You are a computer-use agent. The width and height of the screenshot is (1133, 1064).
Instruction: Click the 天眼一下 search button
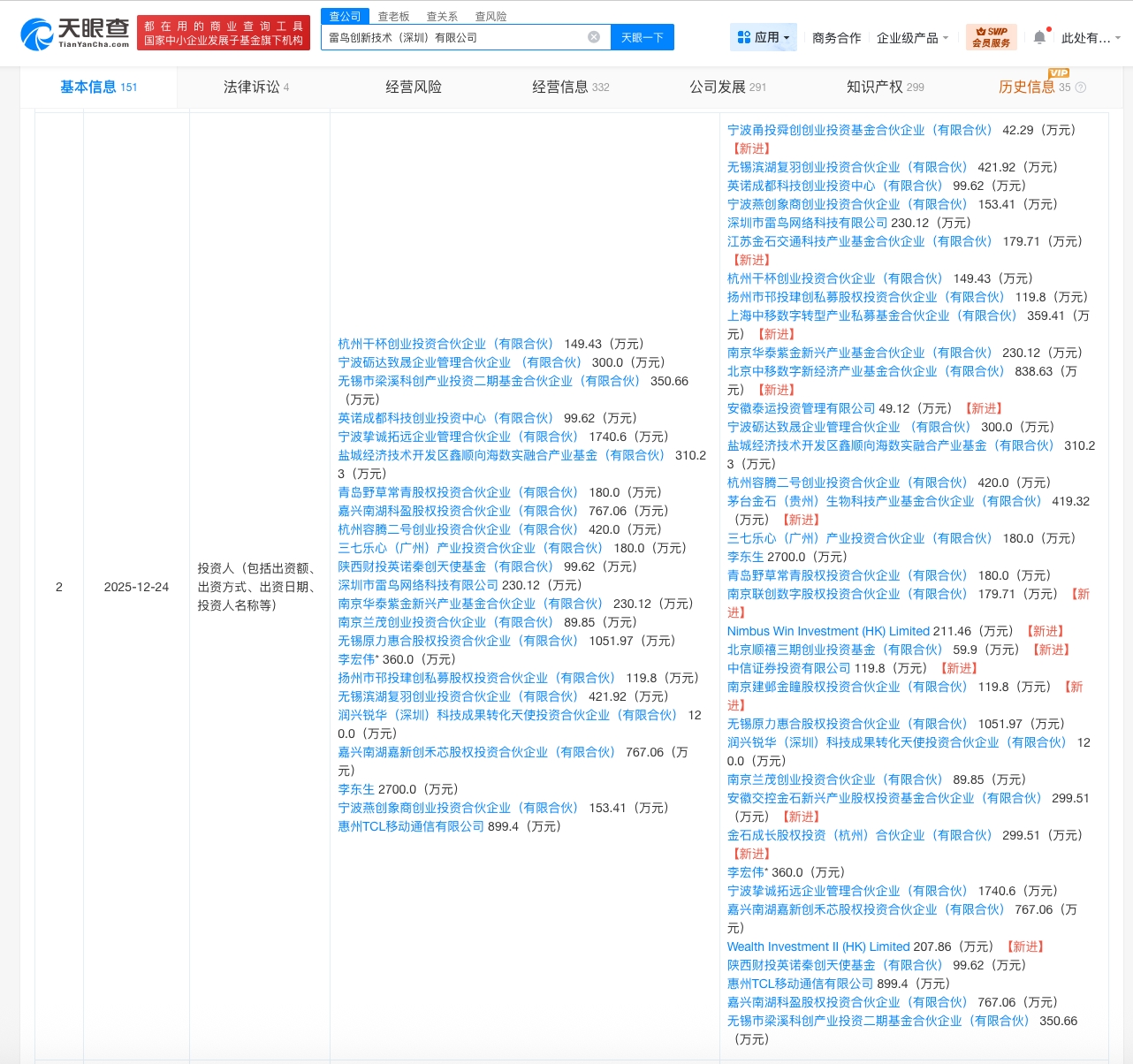click(x=643, y=37)
